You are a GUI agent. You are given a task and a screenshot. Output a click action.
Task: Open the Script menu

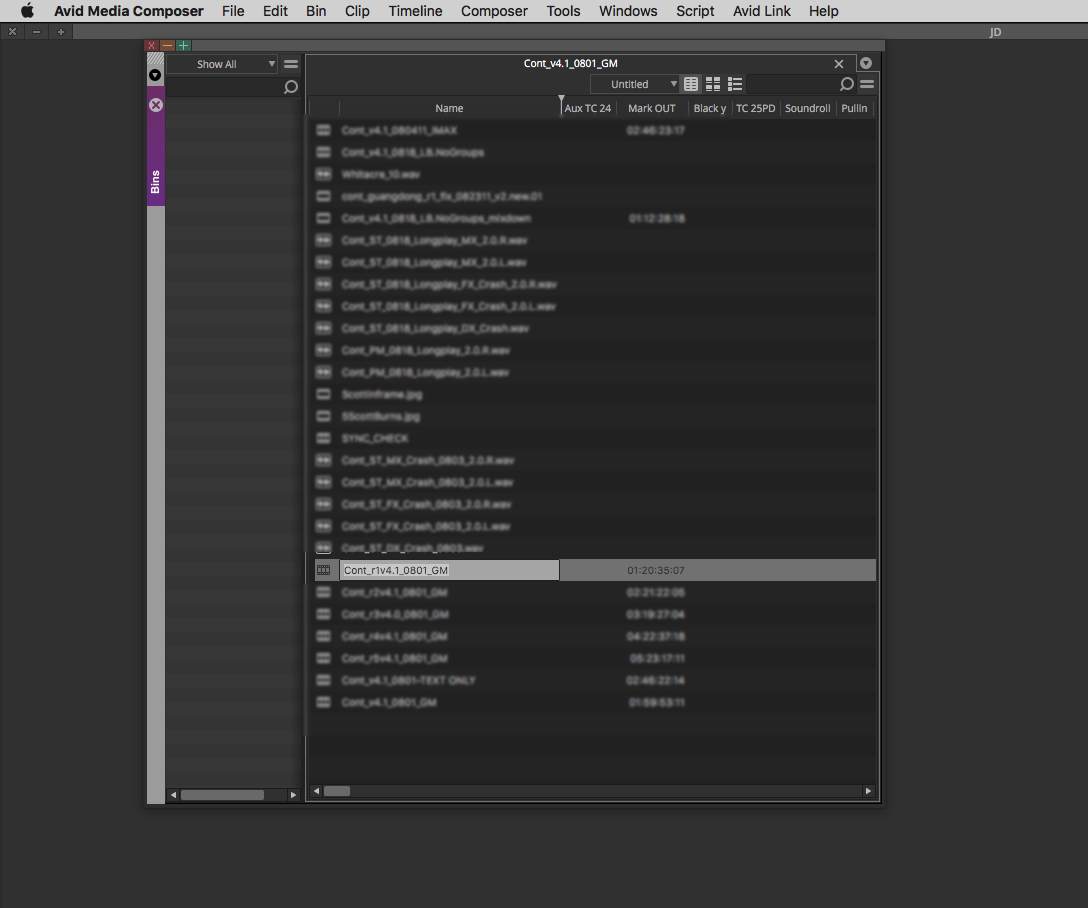click(695, 11)
